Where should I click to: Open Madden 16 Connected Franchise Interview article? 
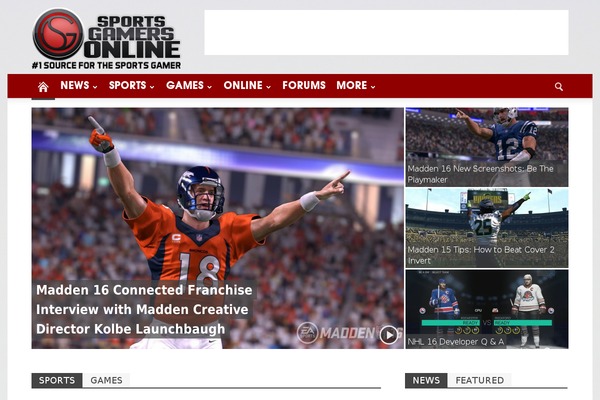143,309
